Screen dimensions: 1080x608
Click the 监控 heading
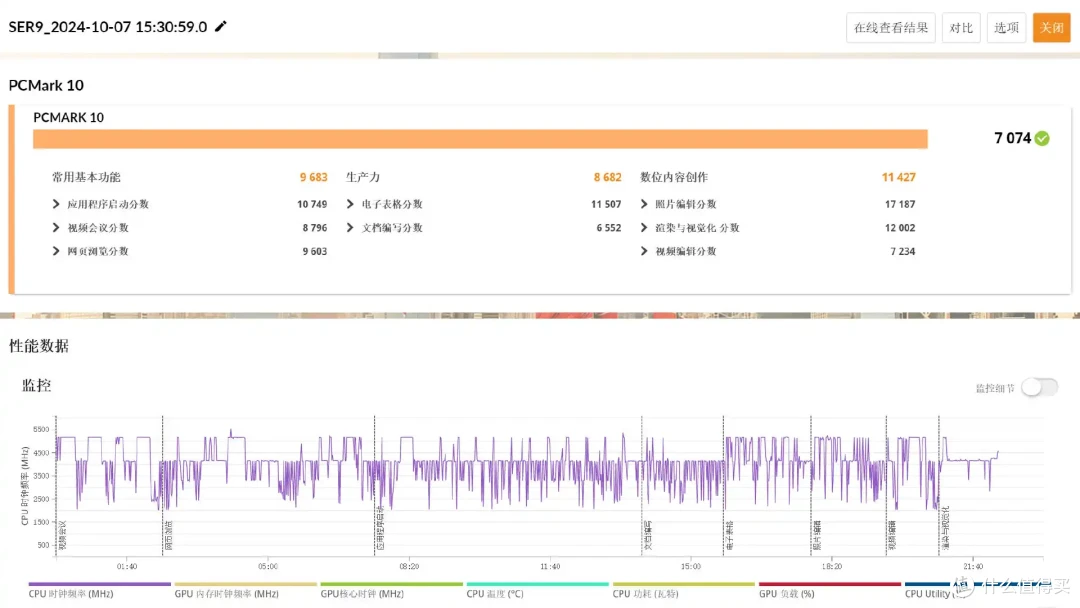click(x=37, y=385)
